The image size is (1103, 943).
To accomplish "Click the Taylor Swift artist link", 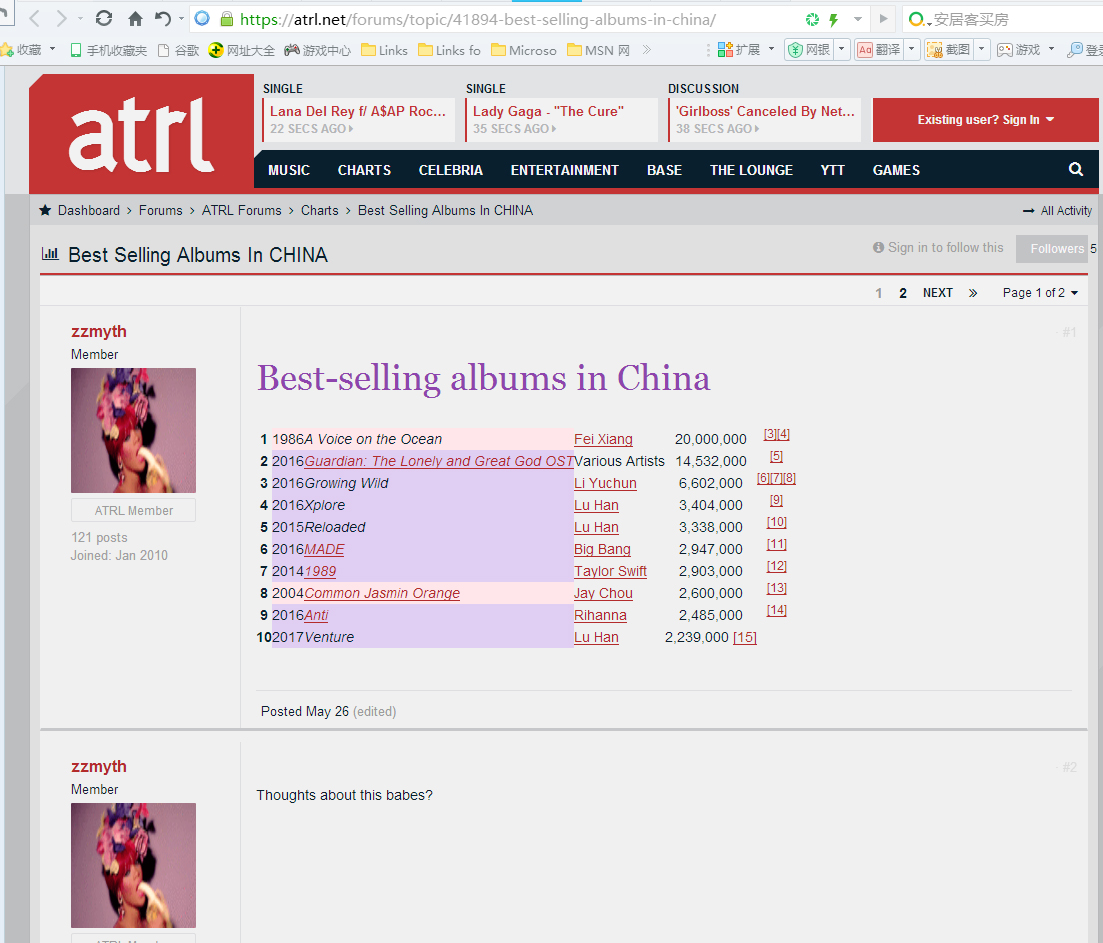I will coord(610,571).
